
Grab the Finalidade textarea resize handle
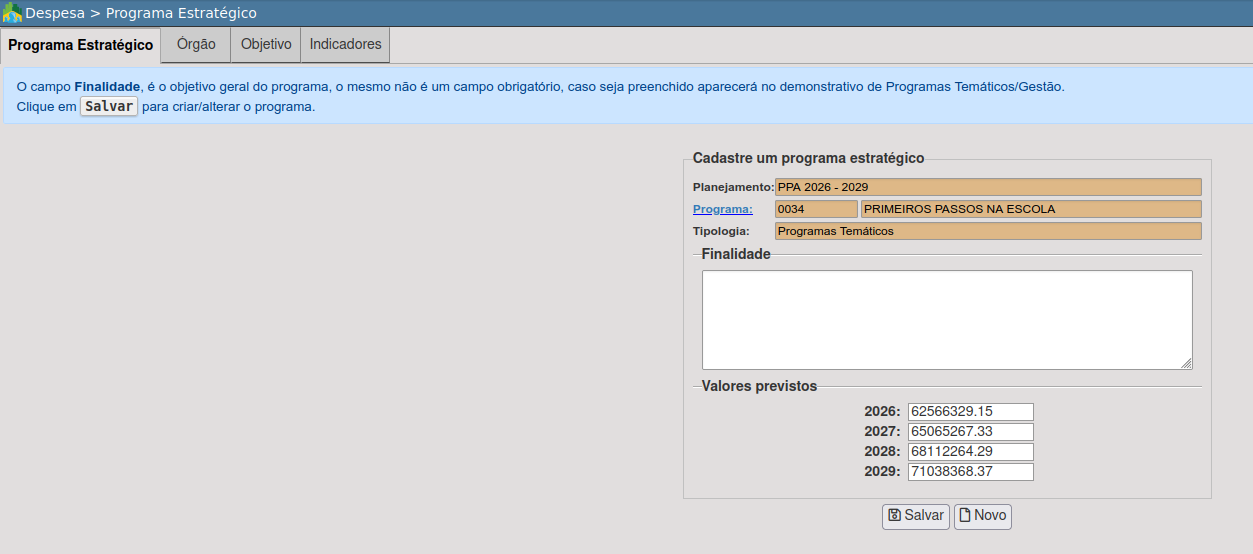tap(1186, 364)
